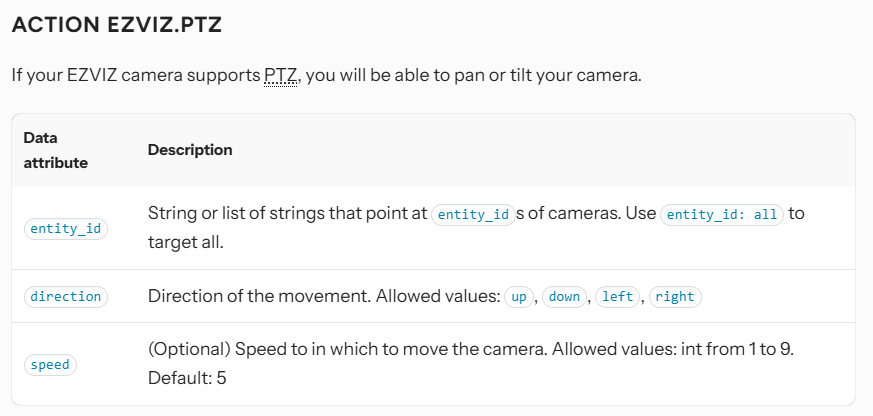This screenshot has height=416, width=873.
Task: Click the direction attribute code chip
Action: (x=65, y=297)
